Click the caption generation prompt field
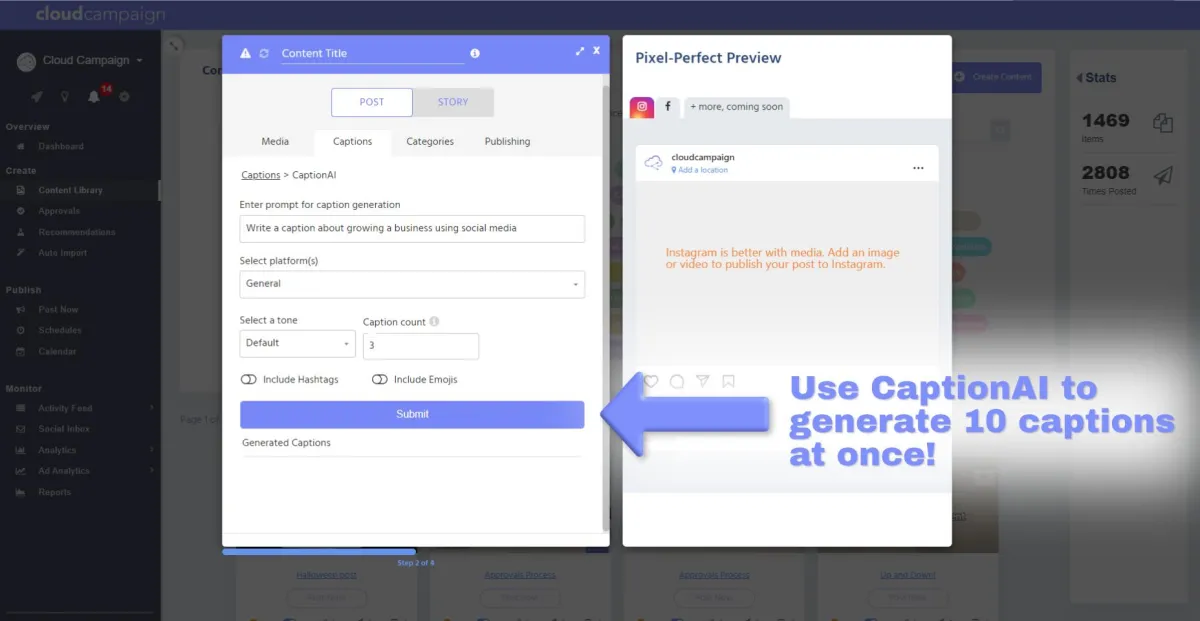Viewport: 1200px width, 621px height. [412, 228]
